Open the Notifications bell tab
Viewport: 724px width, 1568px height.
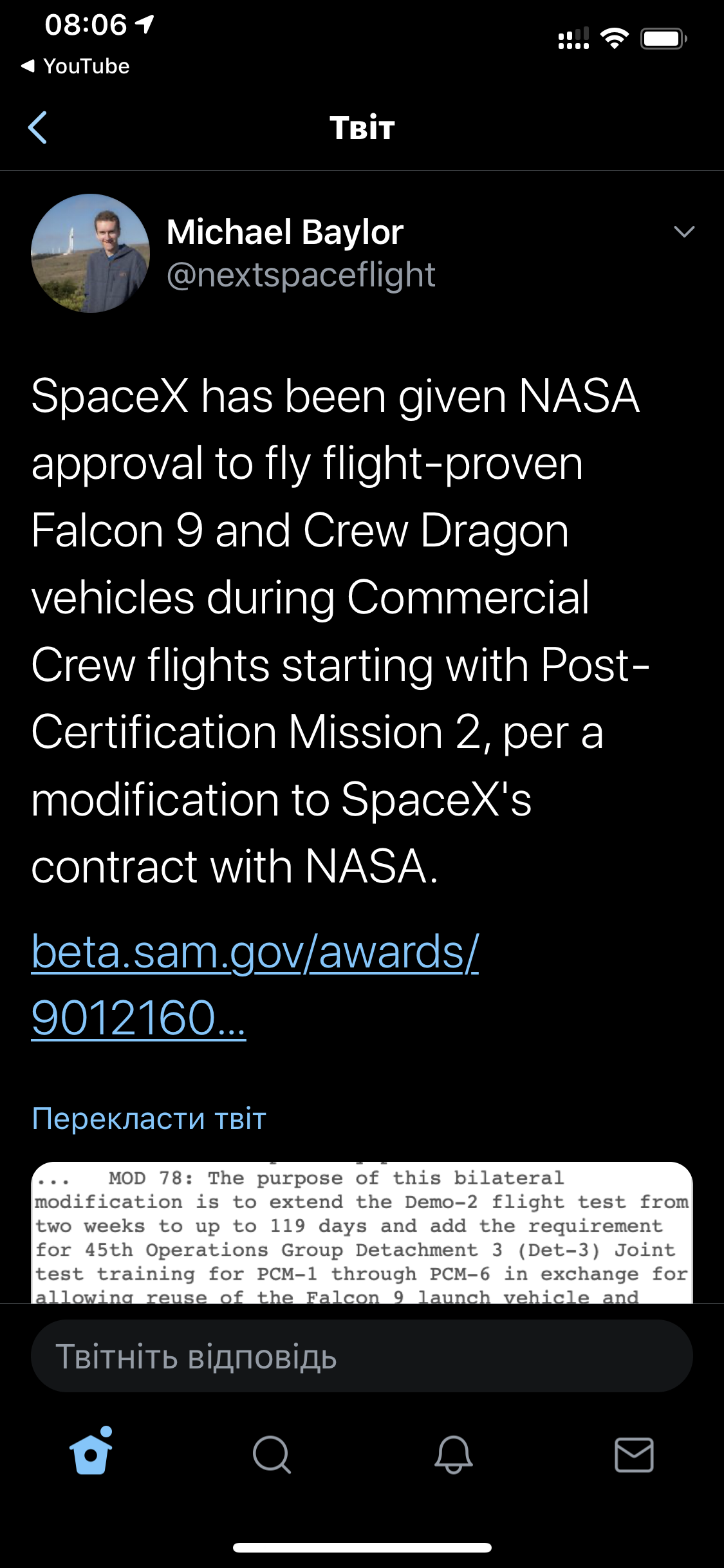[453, 1455]
